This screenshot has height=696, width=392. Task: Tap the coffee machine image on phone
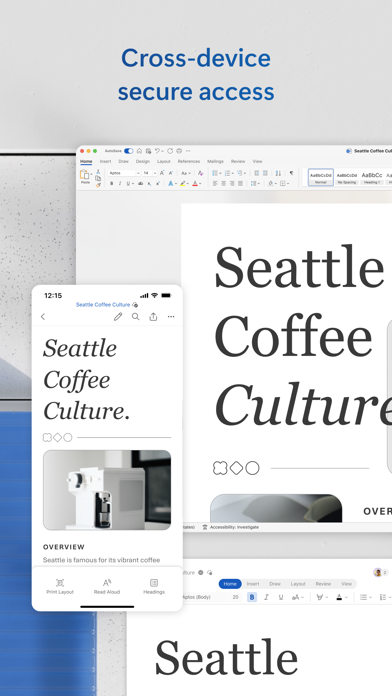(107, 490)
